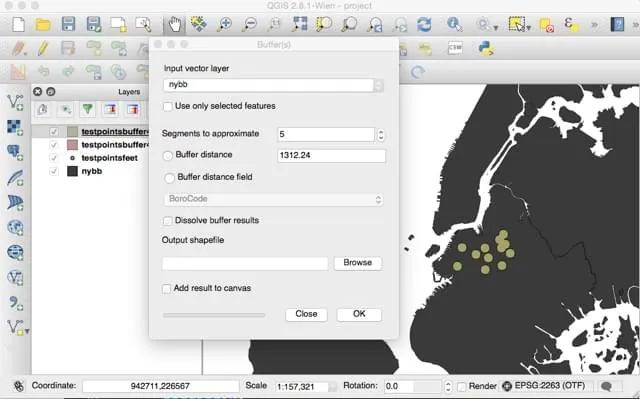640x399 pixels.
Task: Click the New project icon
Action: coord(18,24)
